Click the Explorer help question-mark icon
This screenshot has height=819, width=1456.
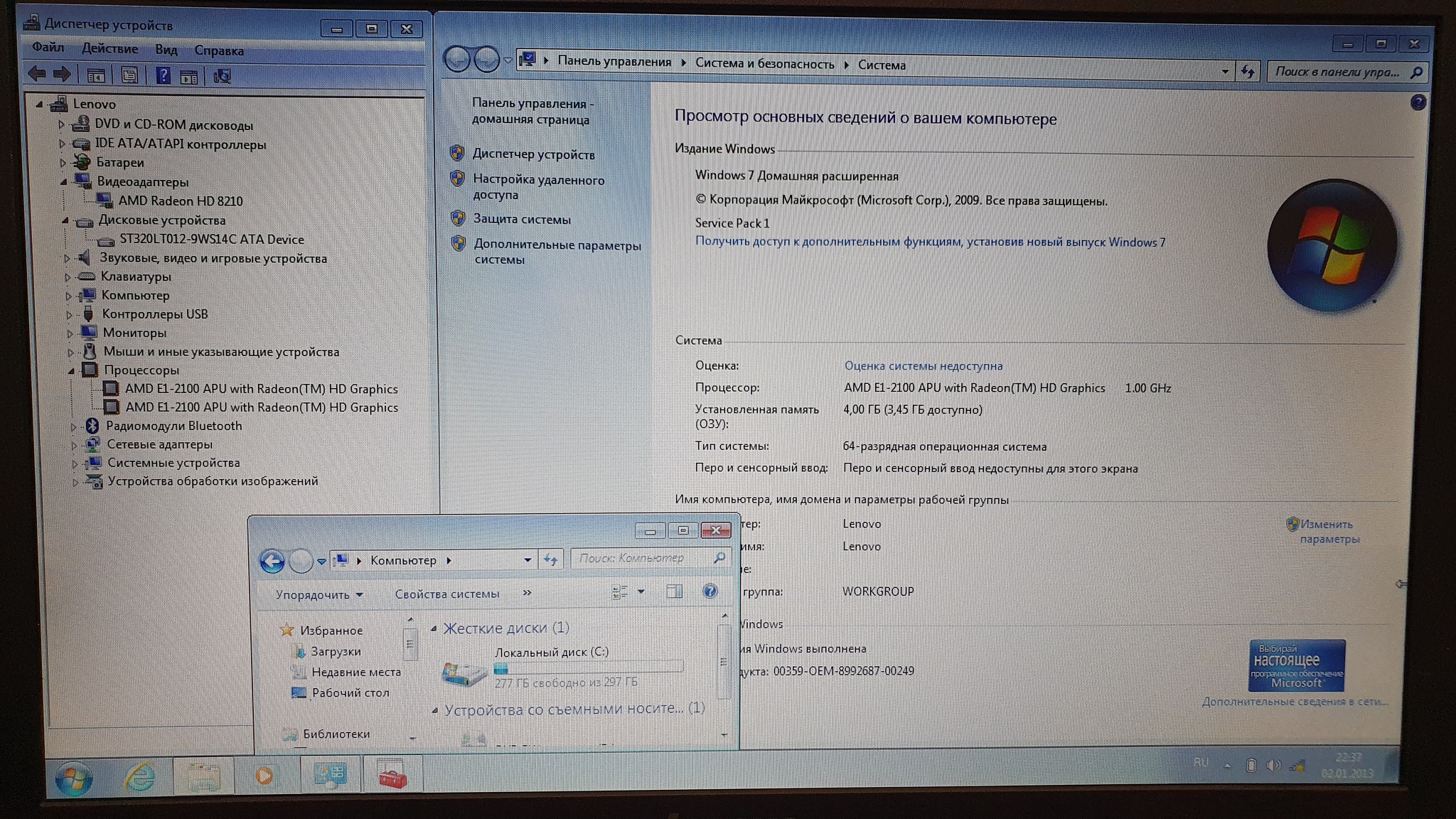709,591
